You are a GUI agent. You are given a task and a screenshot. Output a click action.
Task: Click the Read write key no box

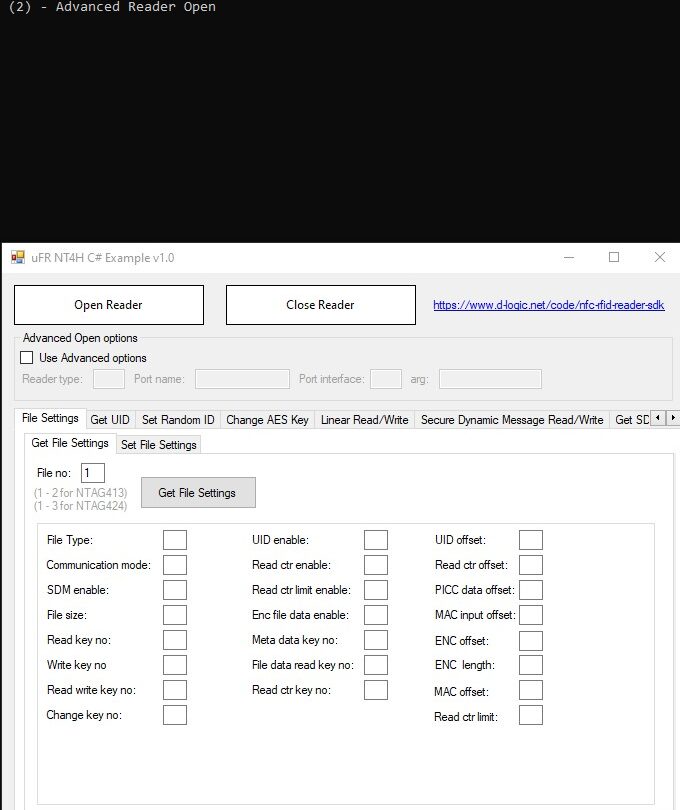tap(175, 690)
